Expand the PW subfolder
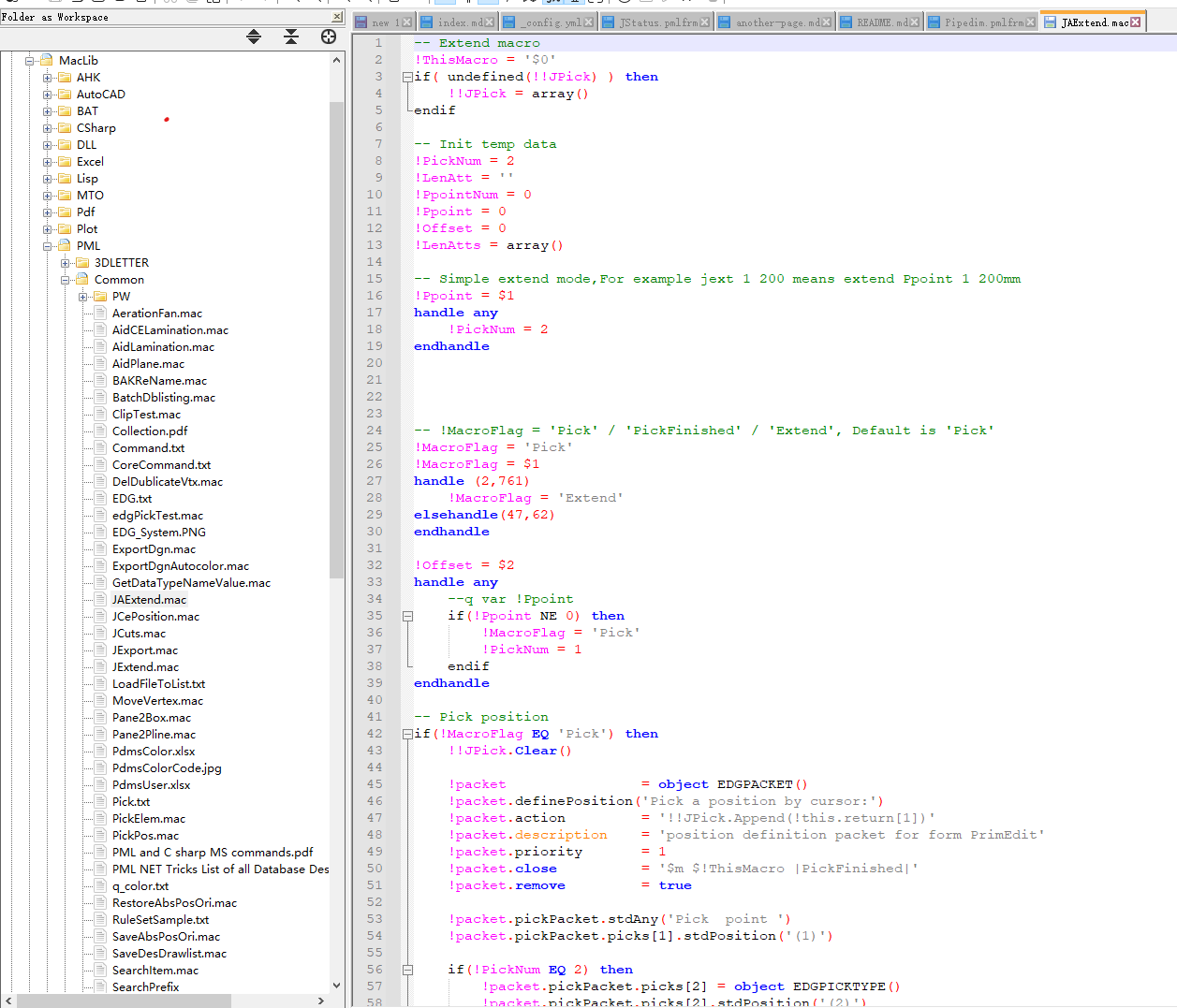The image size is (1177, 1008). tap(83, 297)
